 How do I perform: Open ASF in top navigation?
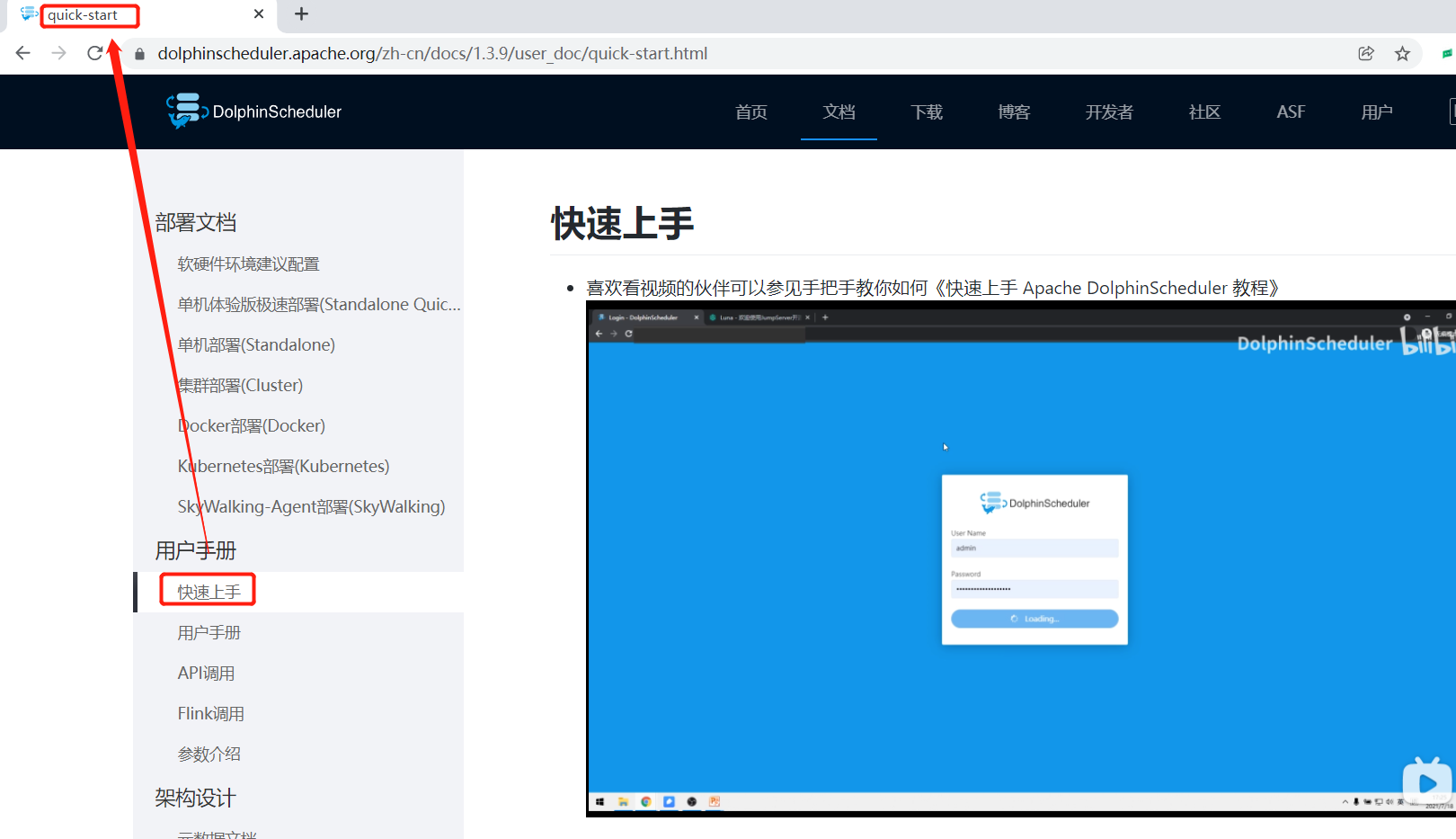tap(1291, 112)
